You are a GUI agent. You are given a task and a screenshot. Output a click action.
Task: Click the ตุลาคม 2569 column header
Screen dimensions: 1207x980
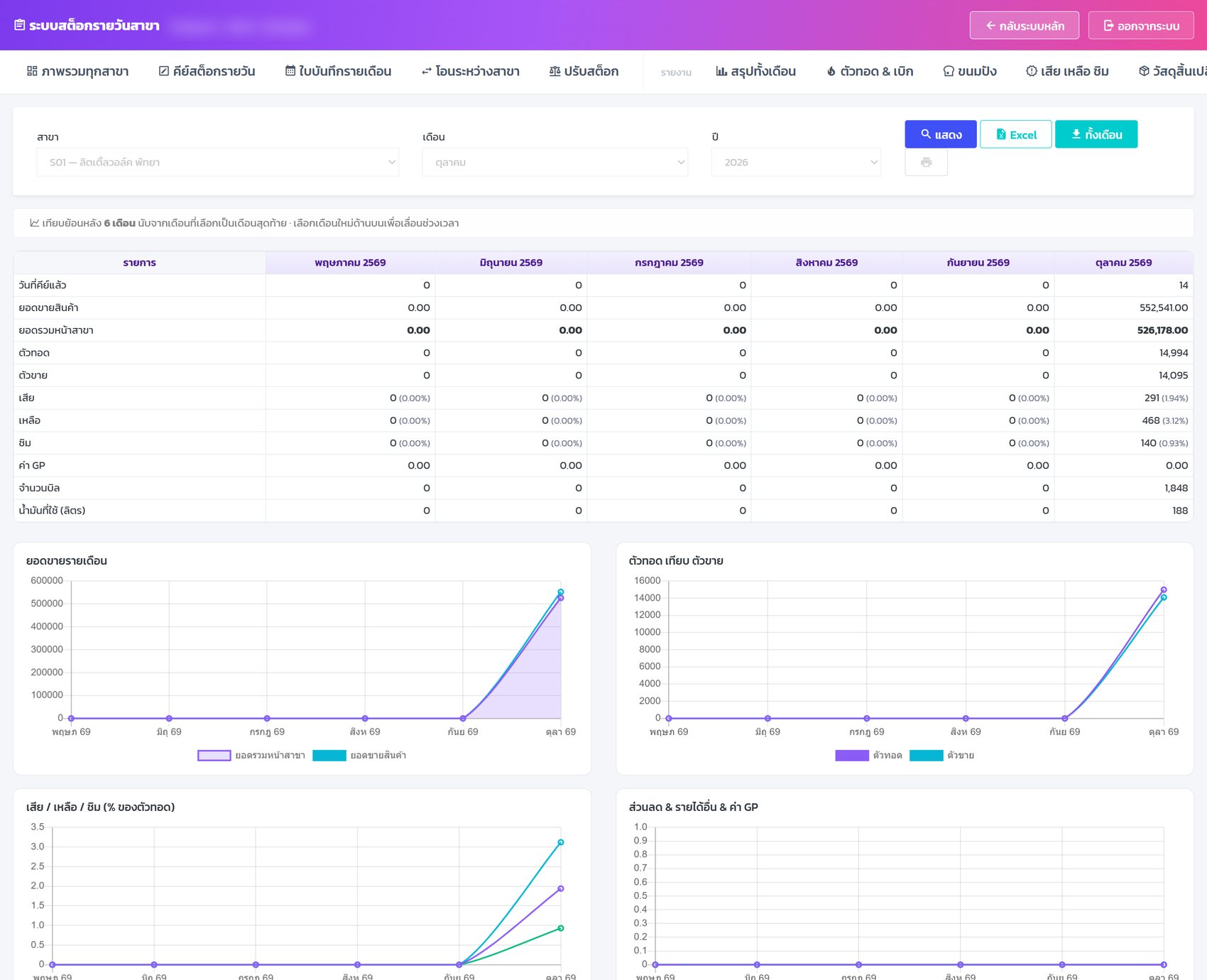[x=1123, y=263]
